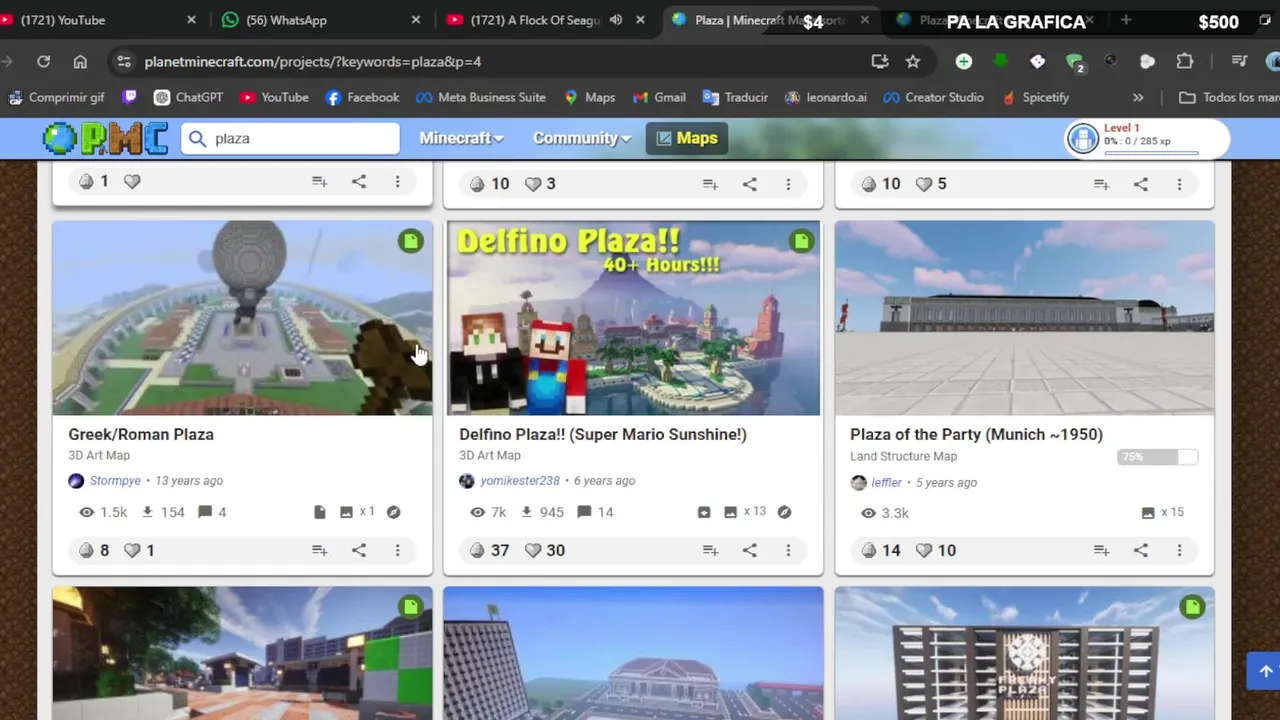Share the Greek/Roman Plaza project
This screenshot has height=720, width=1280.
coord(359,550)
